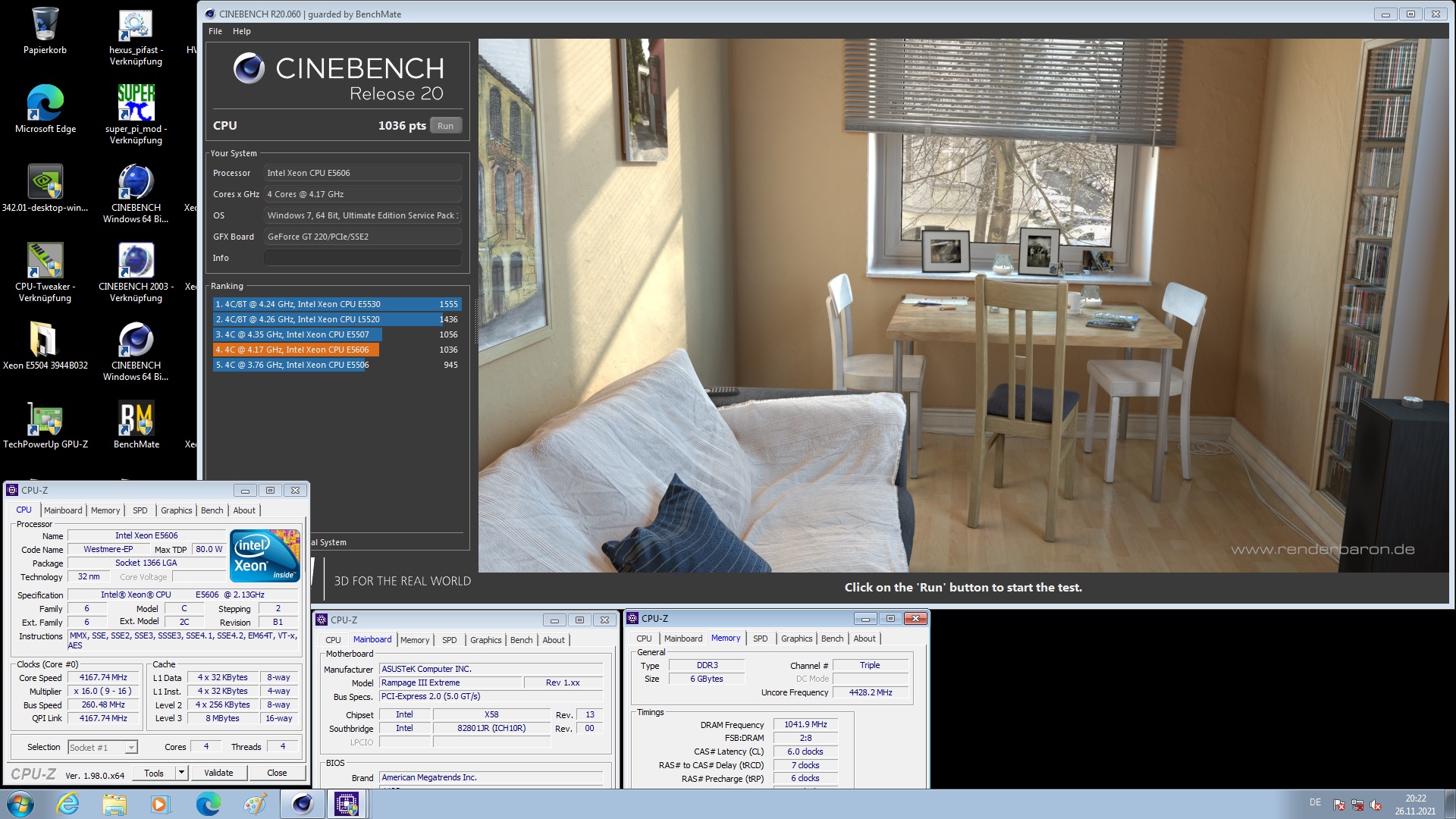Image resolution: width=1456 pixels, height=819 pixels.
Task: Click the DE language indicator in tray
Action: [x=1315, y=802]
